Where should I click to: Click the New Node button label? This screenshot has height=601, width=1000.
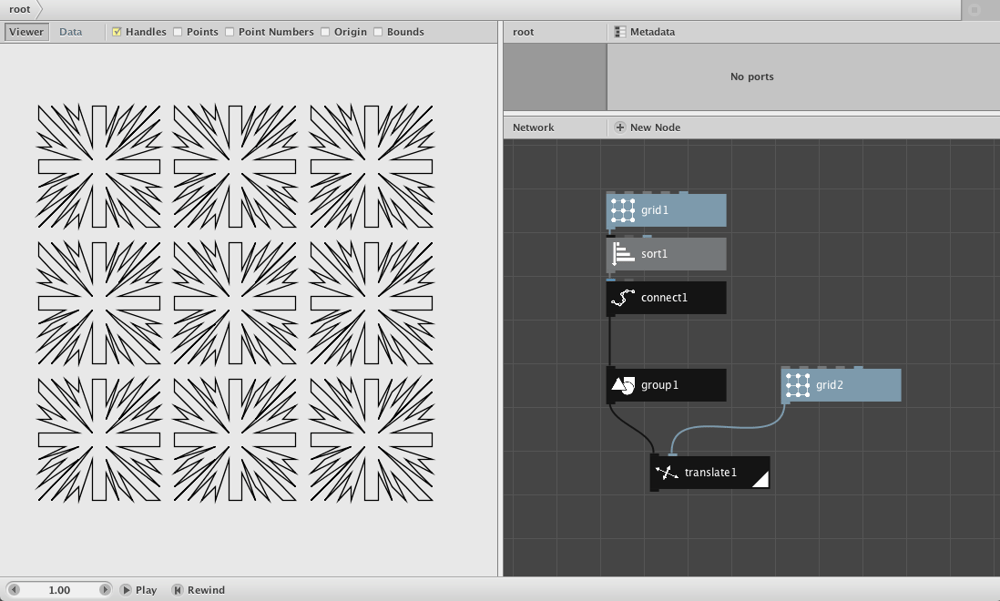655,128
